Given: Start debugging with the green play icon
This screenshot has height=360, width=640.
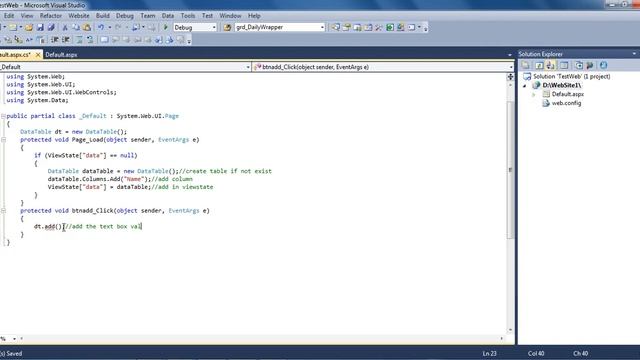Looking at the screenshot, I should [x=166, y=27].
